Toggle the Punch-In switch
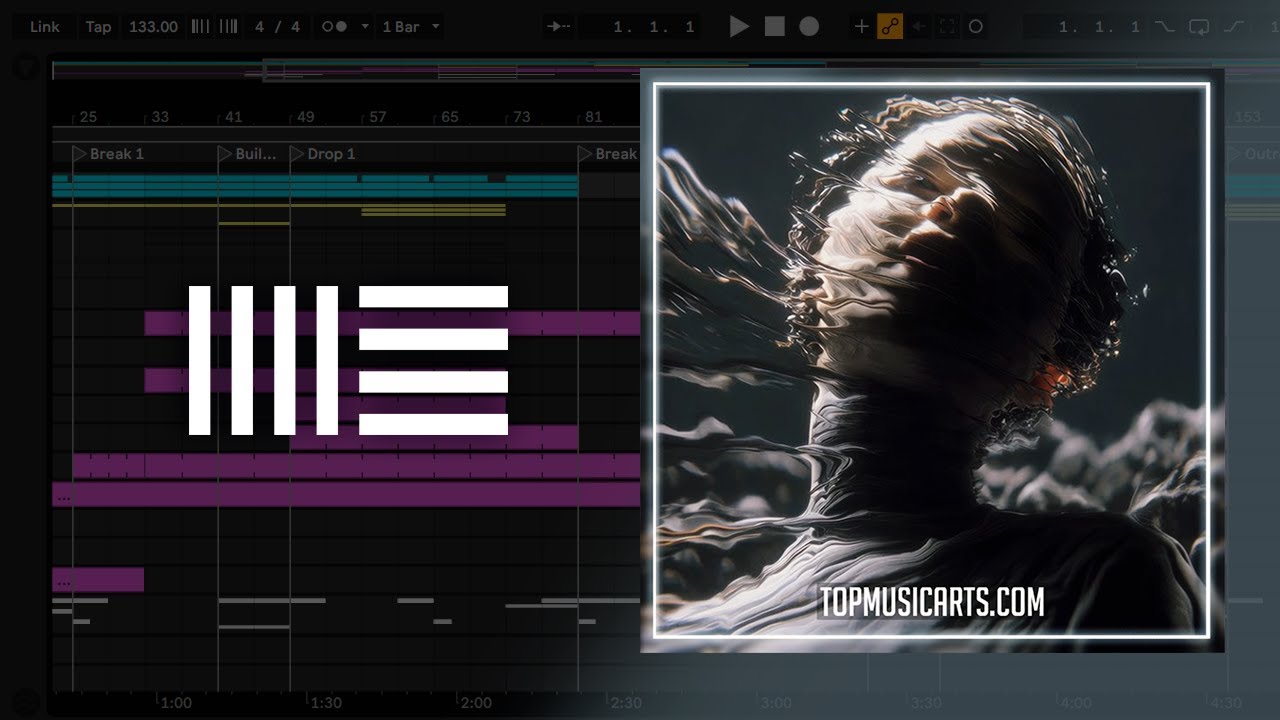 pos(1164,27)
